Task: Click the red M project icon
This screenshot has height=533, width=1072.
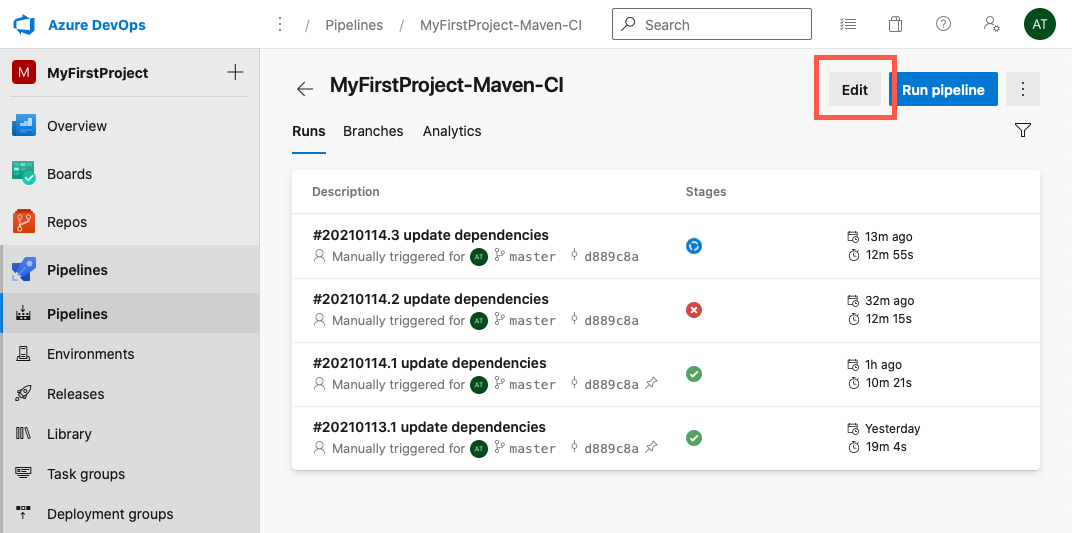Action: click(24, 72)
